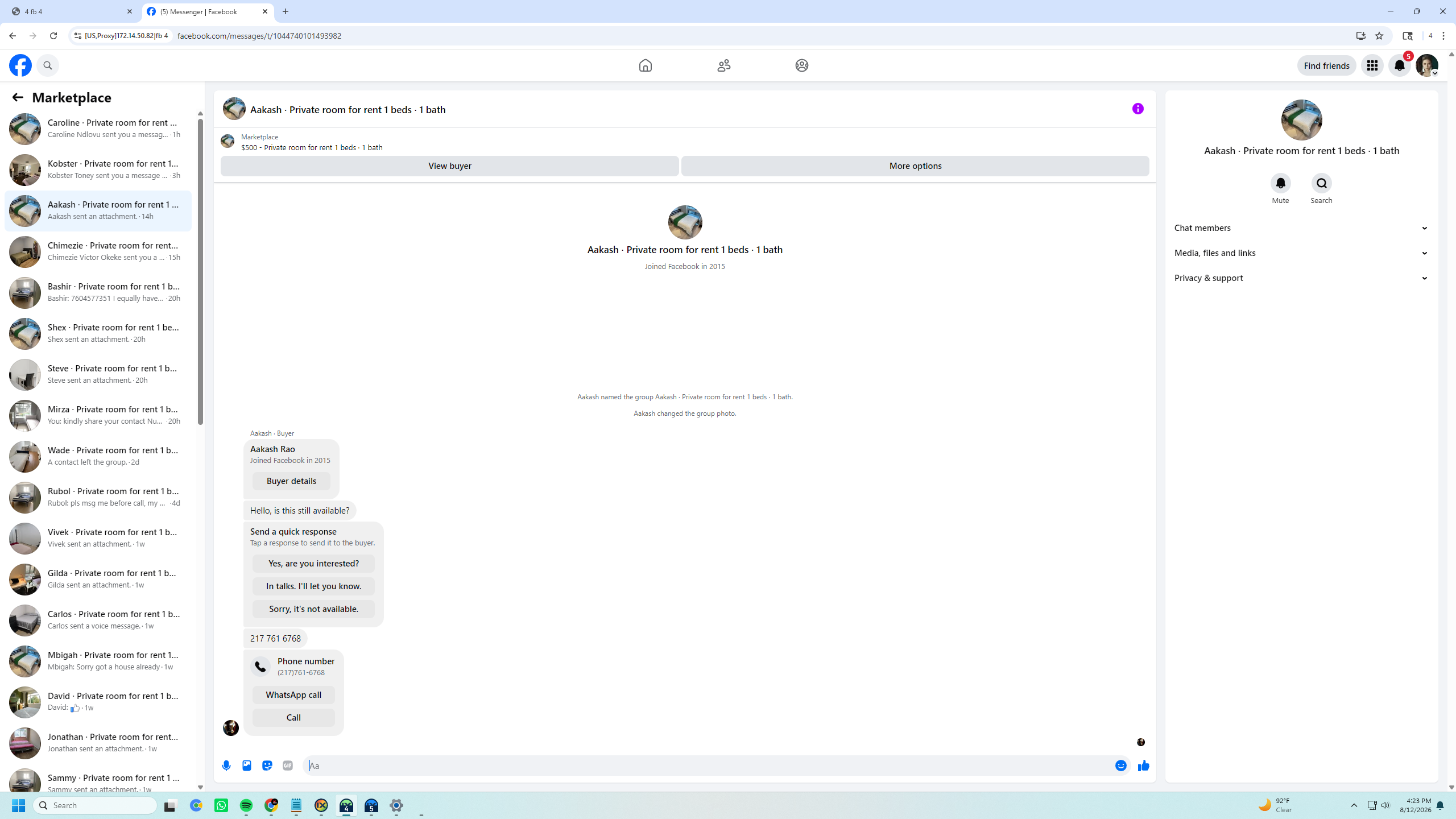Image resolution: width=1456 pixels, height=819 pixels.
Task: Open the Vivek private room conversation
Action: tap(98, 538)
